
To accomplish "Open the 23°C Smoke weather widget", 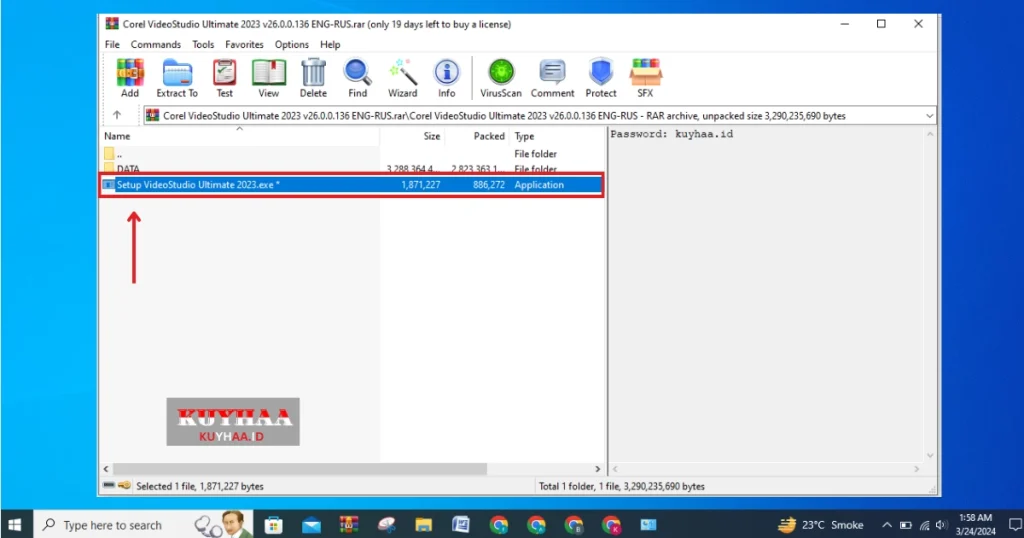I will tap(820, 524).
